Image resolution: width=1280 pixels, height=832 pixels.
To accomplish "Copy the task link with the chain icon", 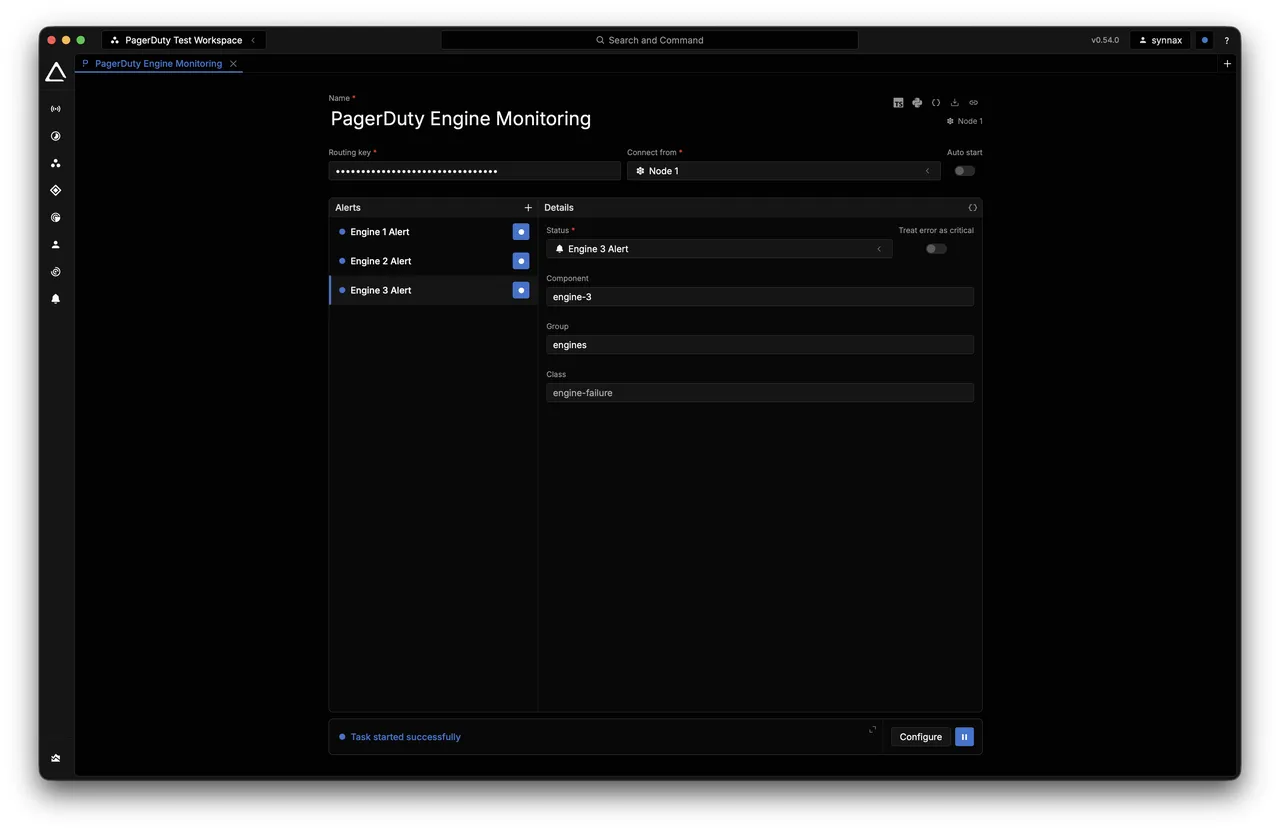I will [x=974, y=103].
